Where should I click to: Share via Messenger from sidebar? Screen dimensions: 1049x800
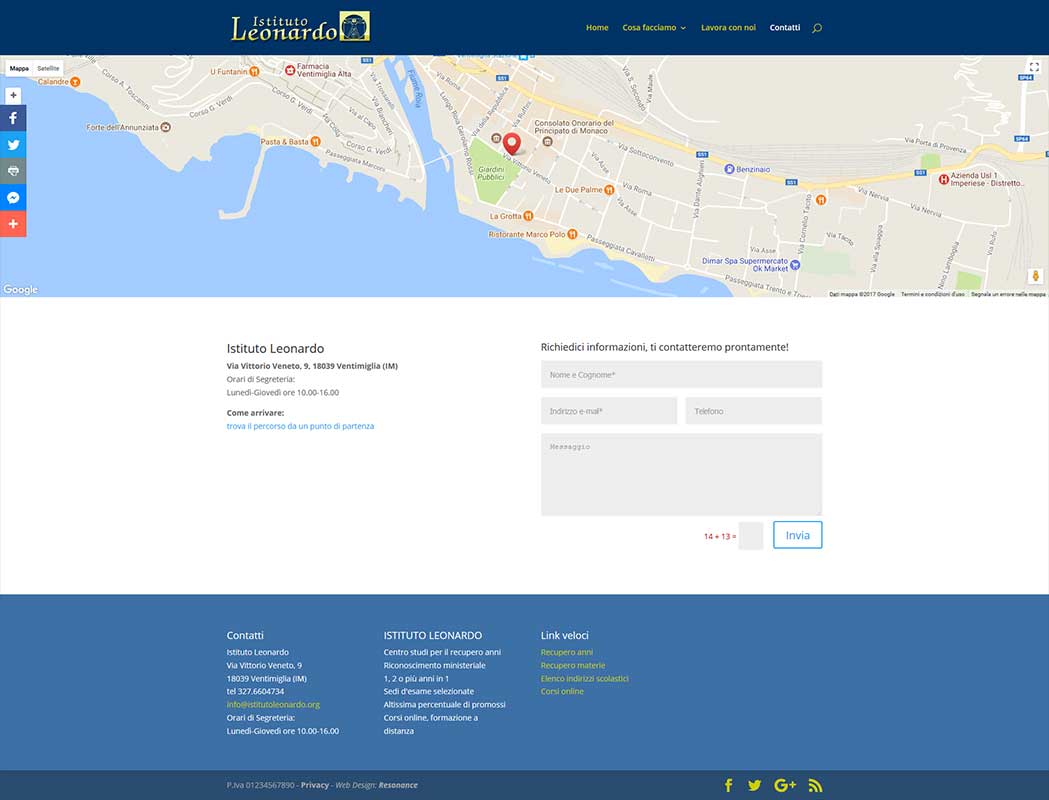tap(13, 197)
